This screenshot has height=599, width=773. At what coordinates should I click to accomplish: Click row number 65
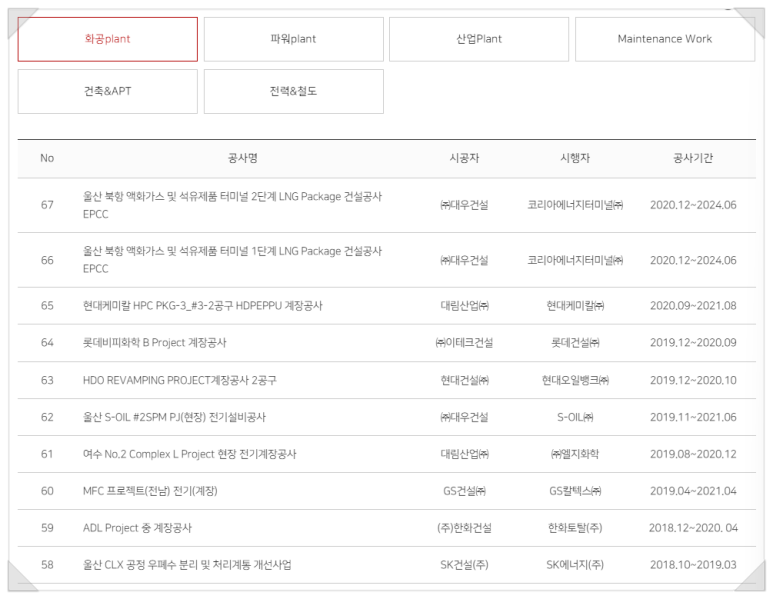point(47,306)
